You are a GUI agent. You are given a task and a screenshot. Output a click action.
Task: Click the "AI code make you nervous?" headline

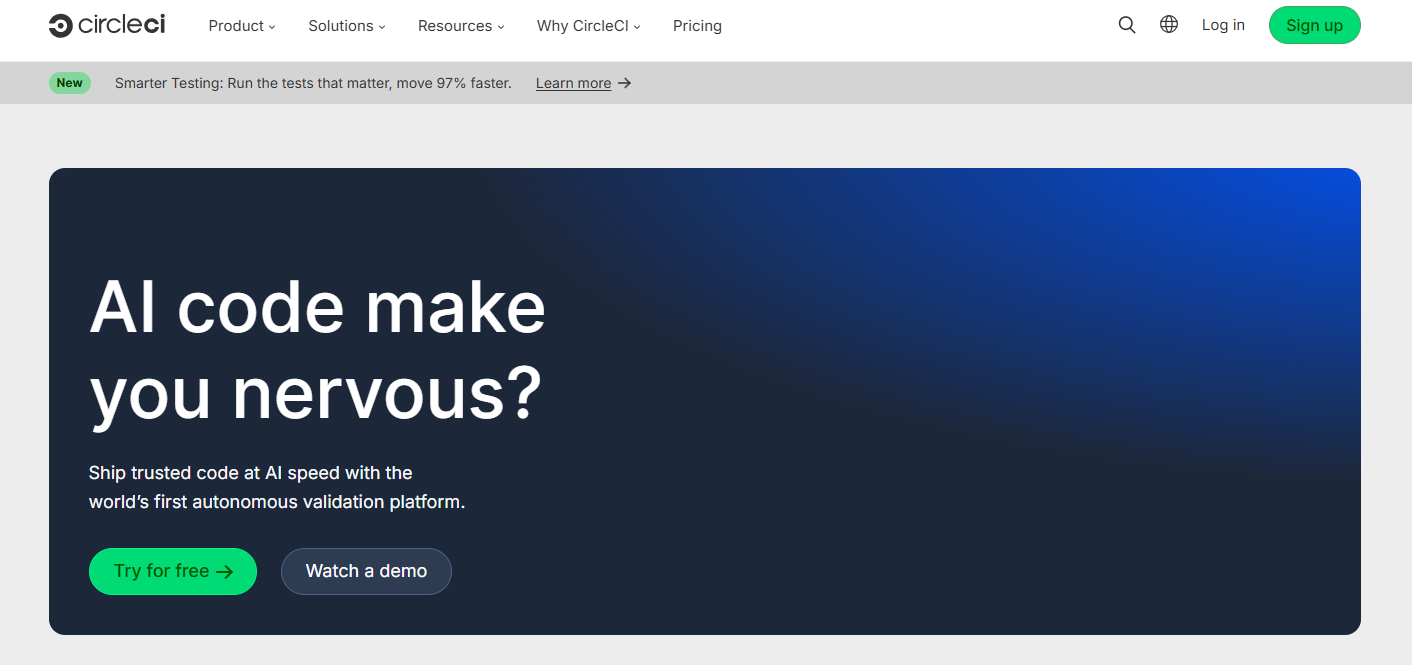[x=317, y=350]
